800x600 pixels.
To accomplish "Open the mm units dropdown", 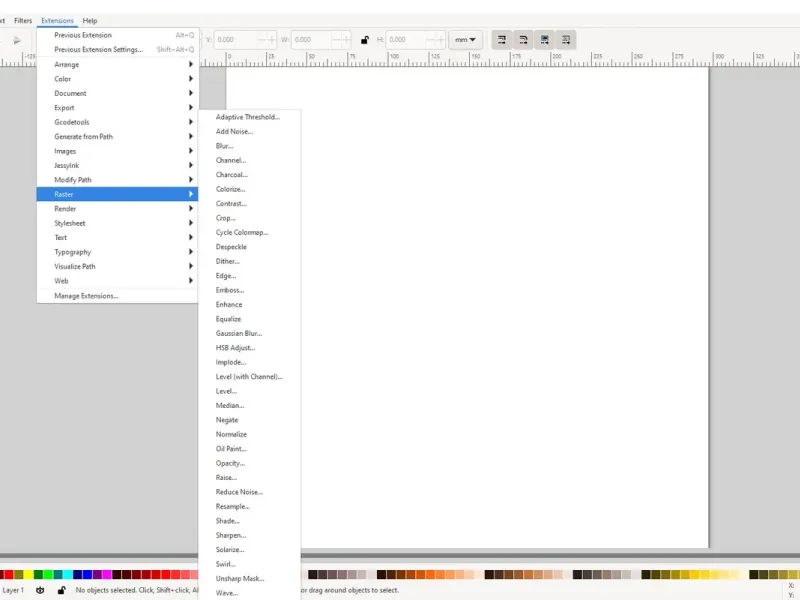I will tap(465, 40).
